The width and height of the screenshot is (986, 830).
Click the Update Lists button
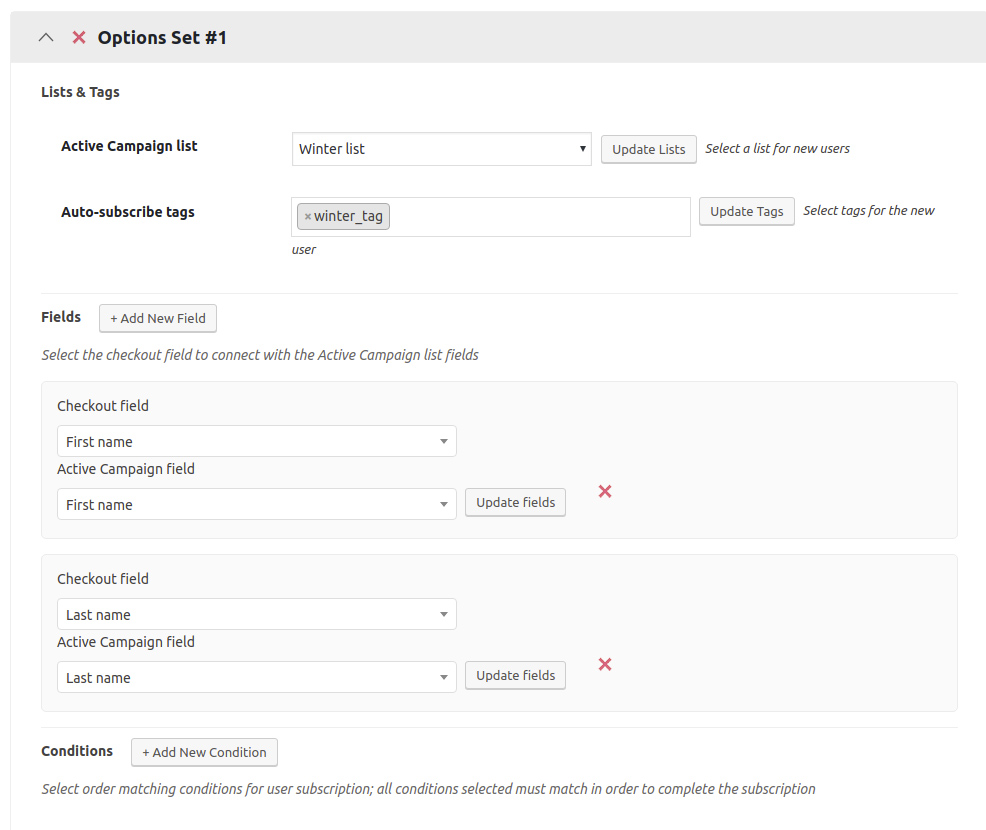[x=648, y=149]
